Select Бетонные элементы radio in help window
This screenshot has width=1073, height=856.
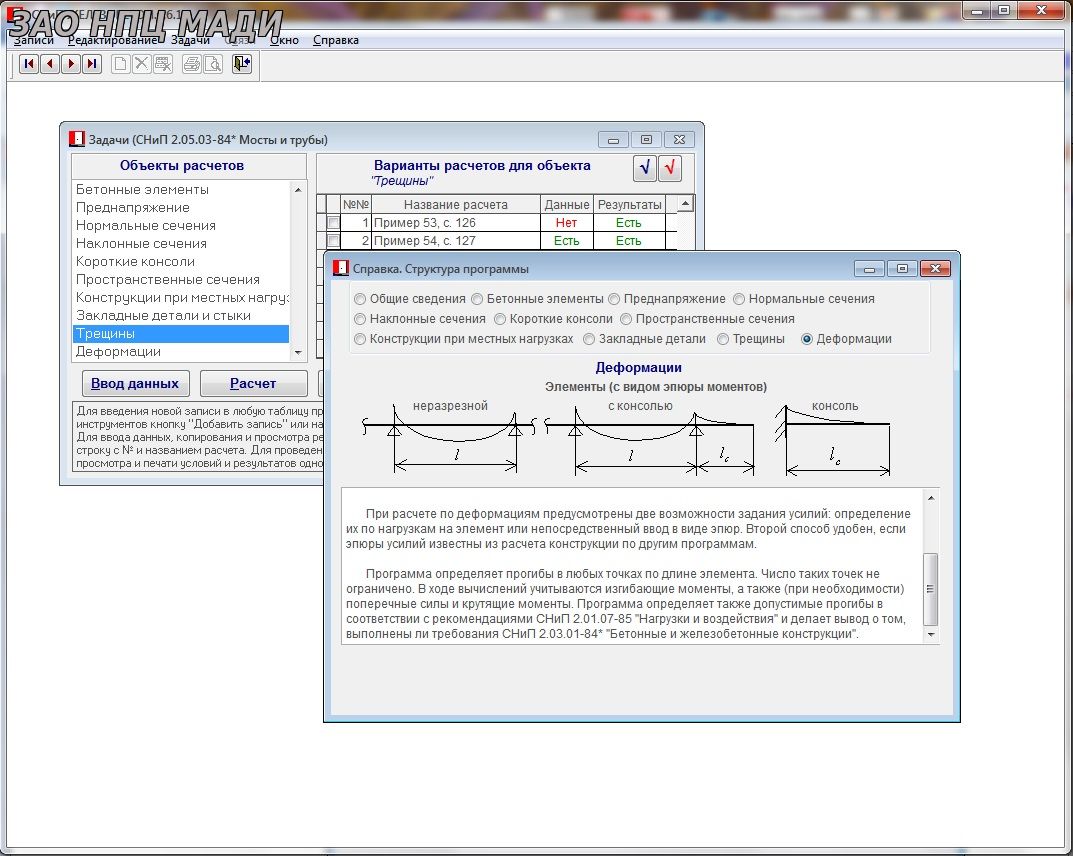click(x=477, y=299)
